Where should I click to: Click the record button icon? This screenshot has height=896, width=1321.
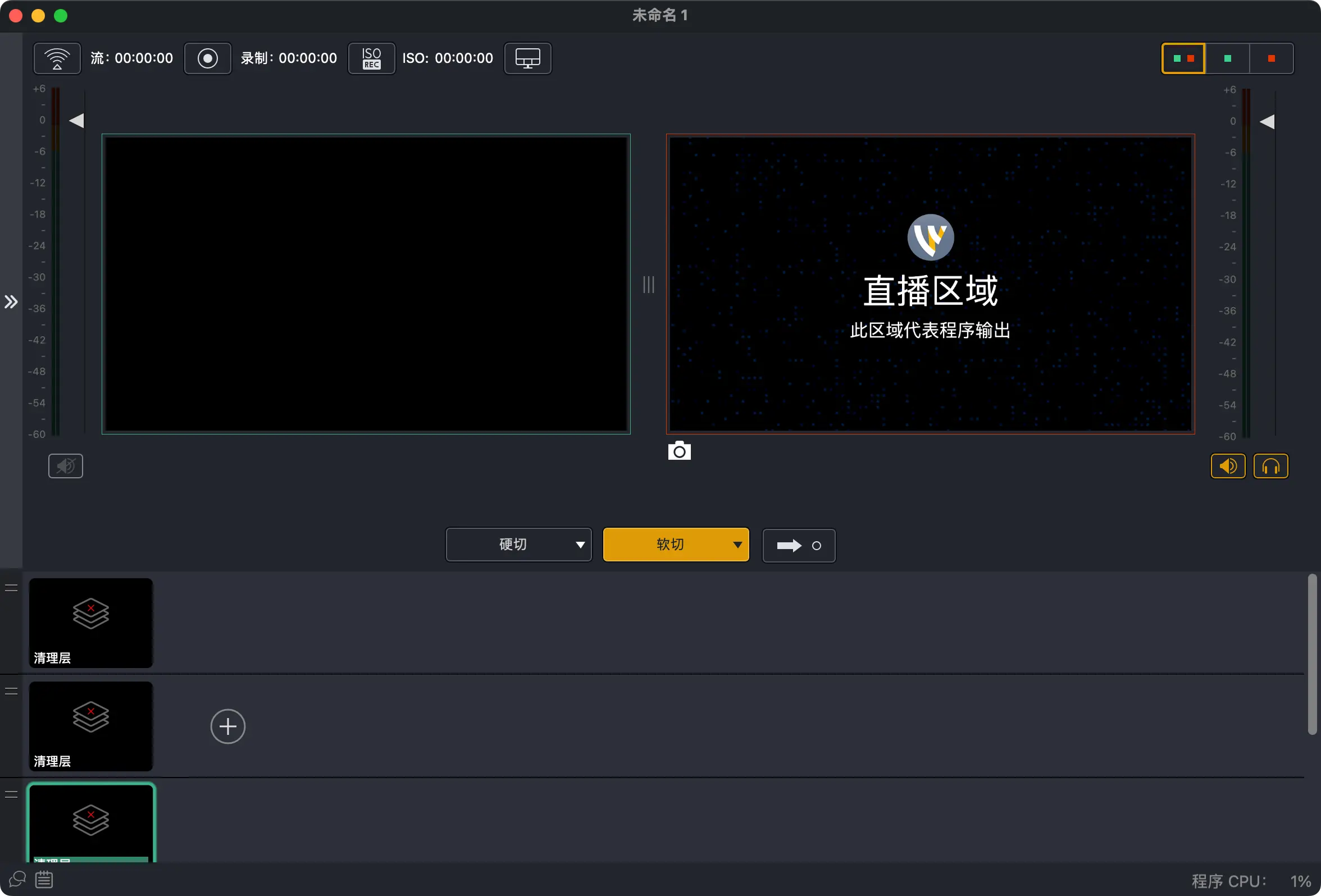point(207,58)
